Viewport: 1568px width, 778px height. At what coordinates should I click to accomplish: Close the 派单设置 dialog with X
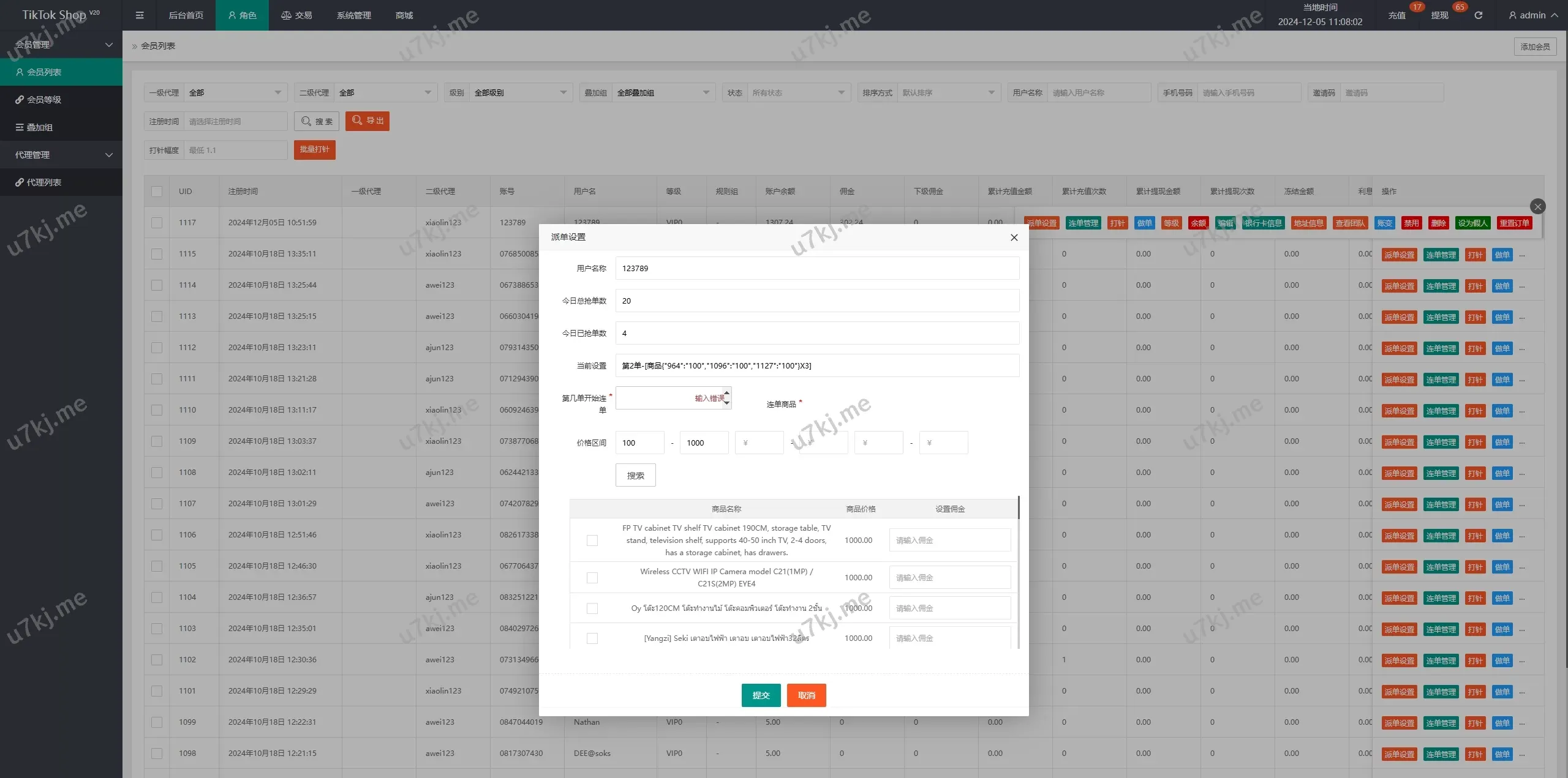[x=1014, y=238]
